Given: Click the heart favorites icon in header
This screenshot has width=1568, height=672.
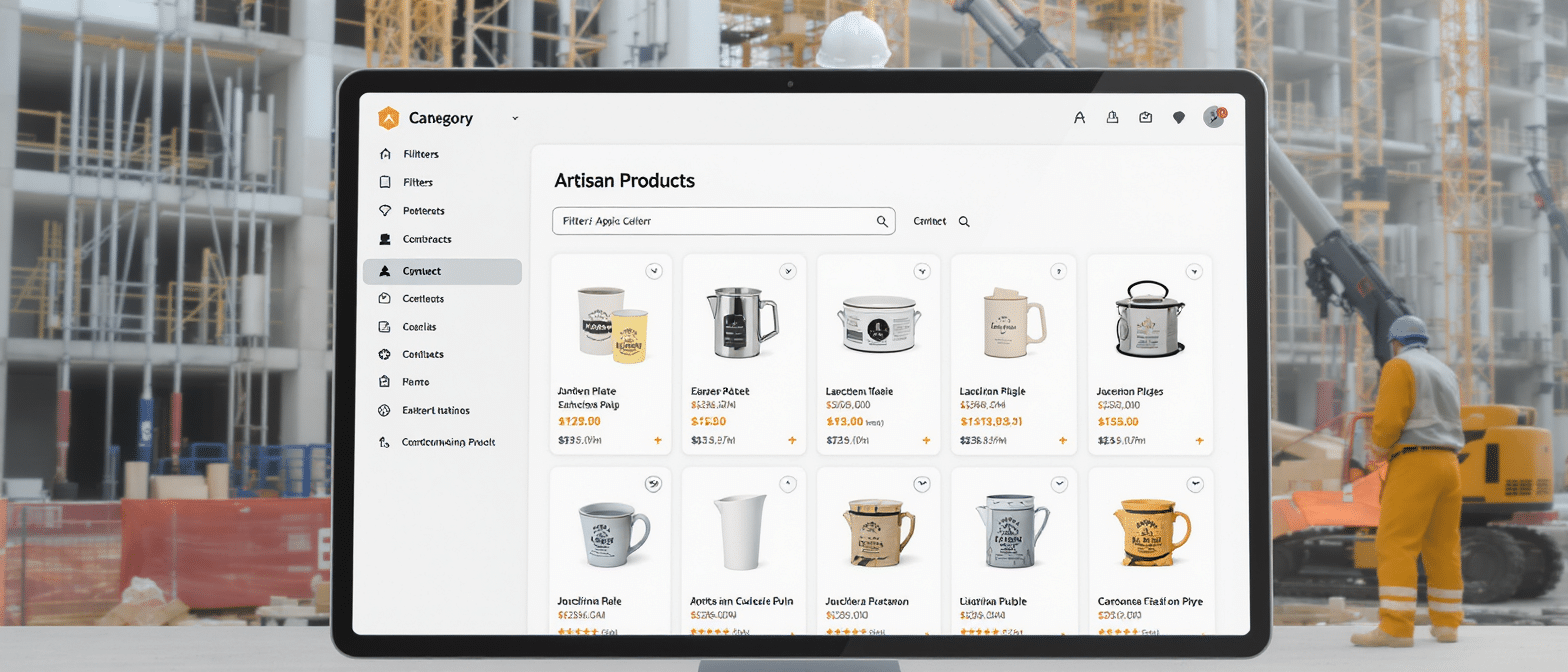Looking at the screenshot, I should point(1179,118).
